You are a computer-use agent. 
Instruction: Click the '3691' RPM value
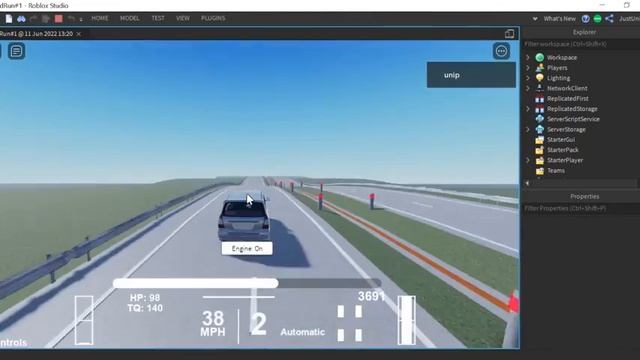[x=371, y=296]
